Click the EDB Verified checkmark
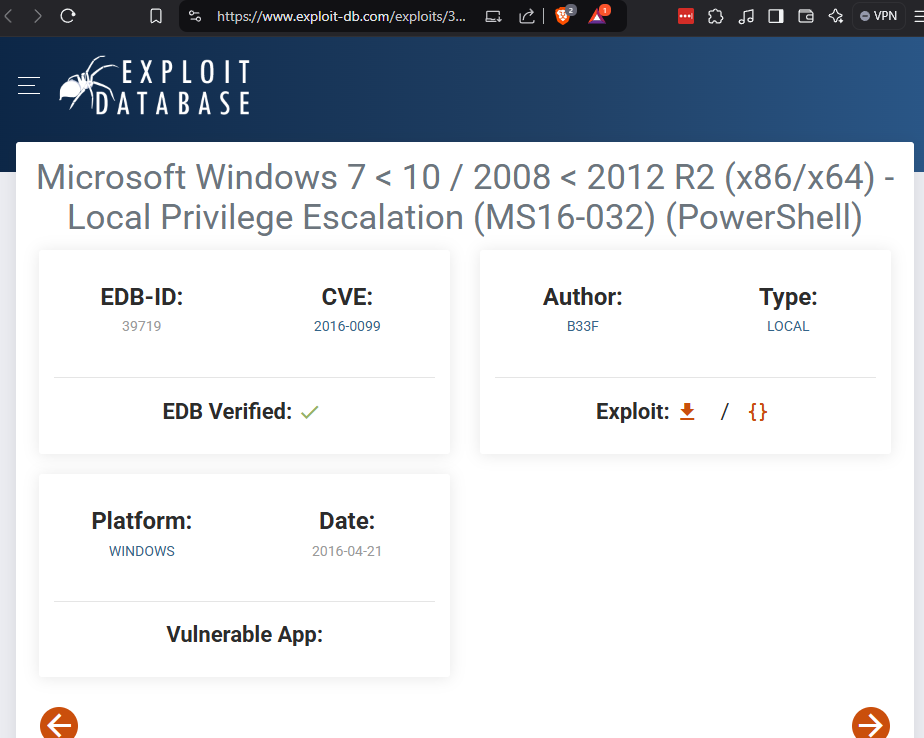The height and width of the screenshot is (738, 924). coord(310,412)
